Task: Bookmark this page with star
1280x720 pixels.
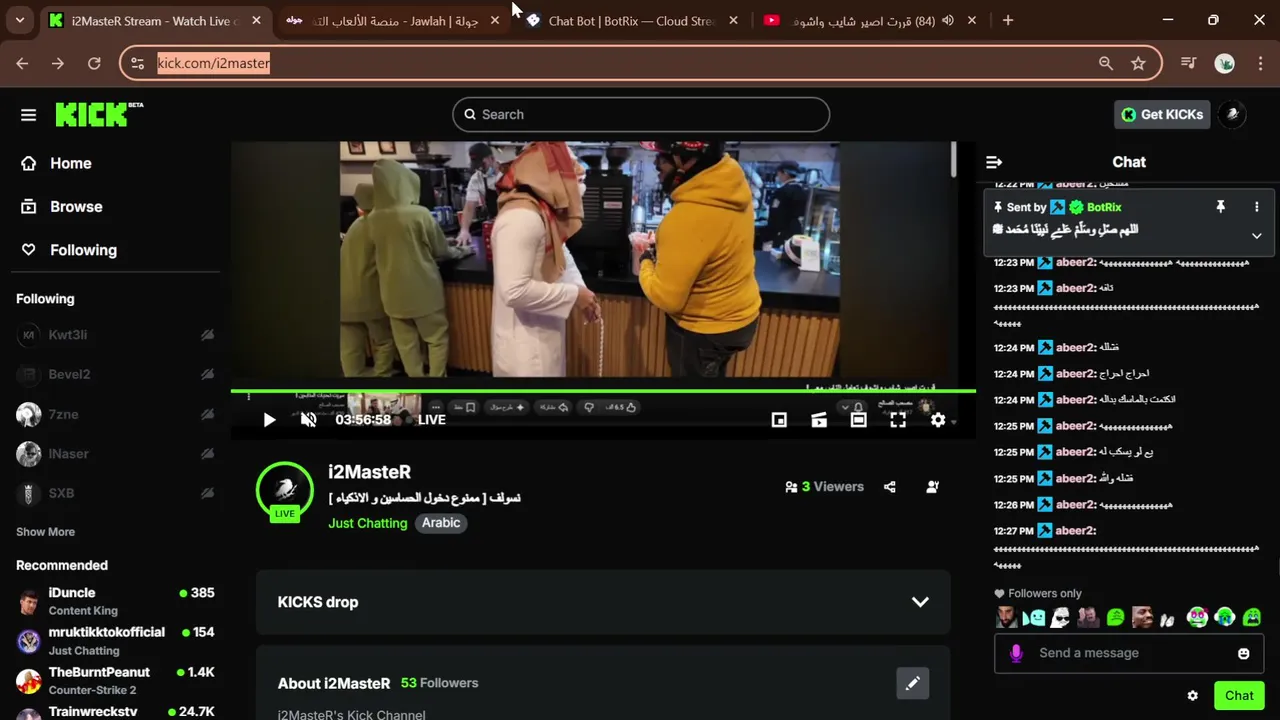Action: [x=1138, y=63]
